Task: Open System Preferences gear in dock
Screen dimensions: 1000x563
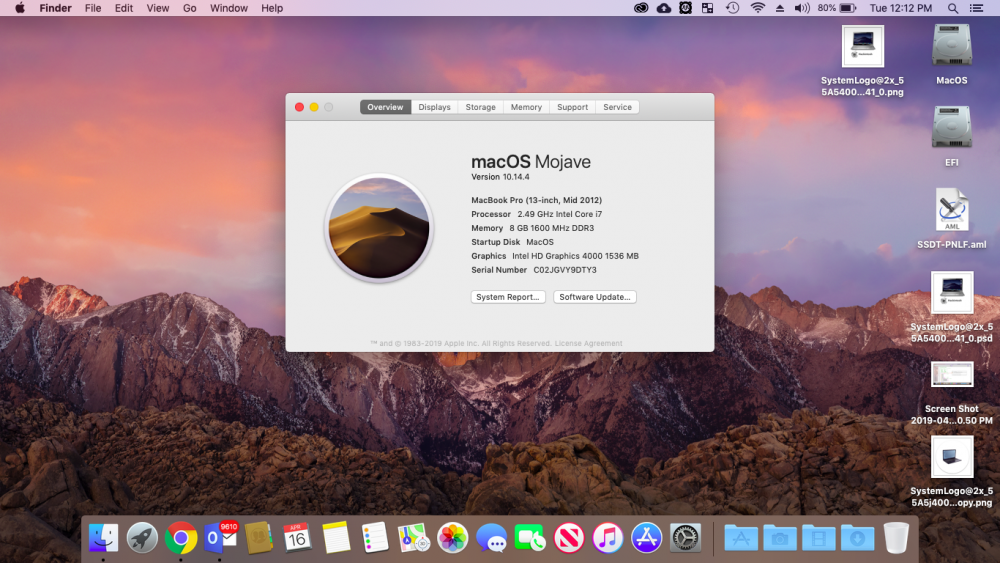Action: pos(686,538)
